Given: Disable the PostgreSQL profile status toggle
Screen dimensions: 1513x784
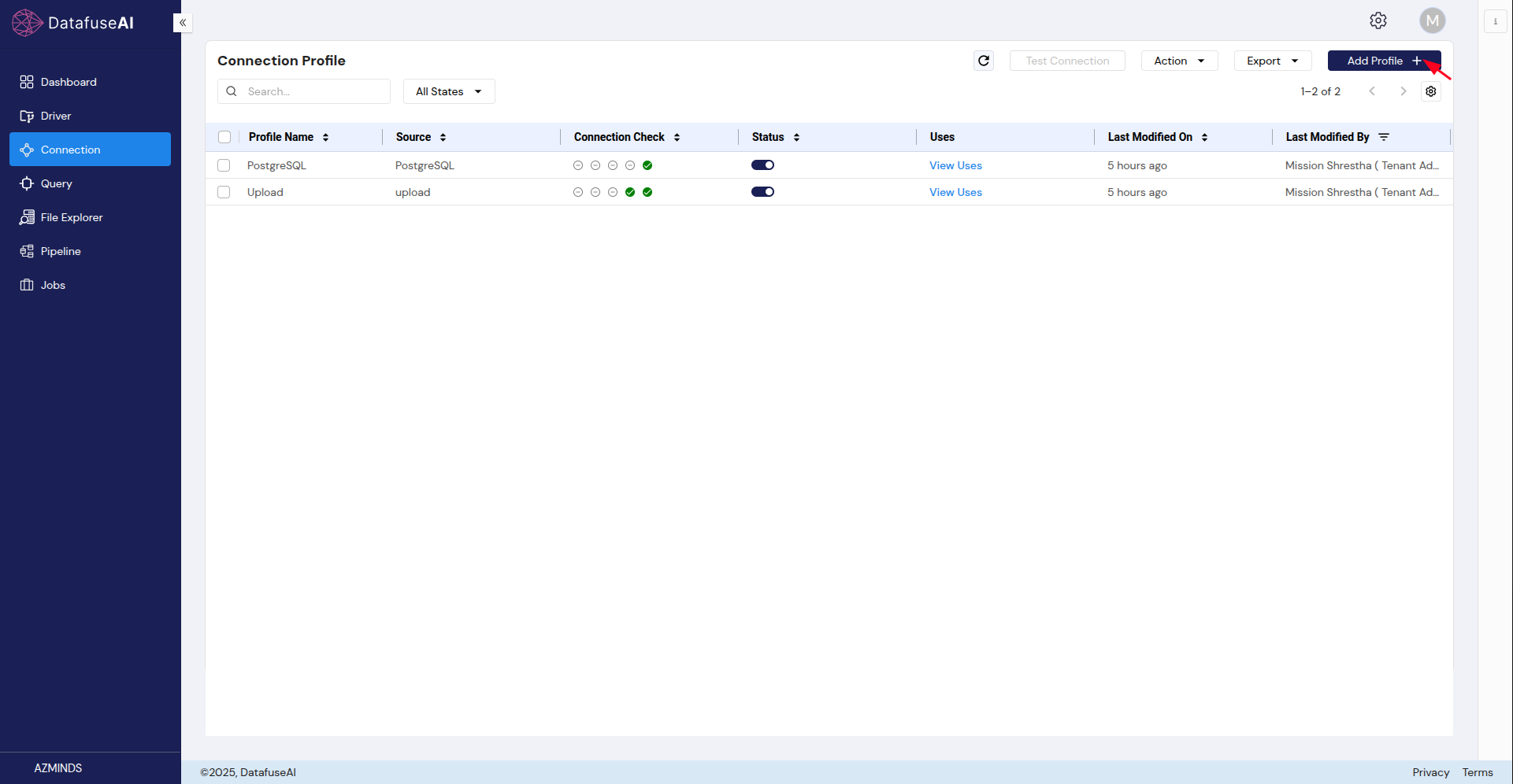Looking at the screenshot, I should 762,165.
